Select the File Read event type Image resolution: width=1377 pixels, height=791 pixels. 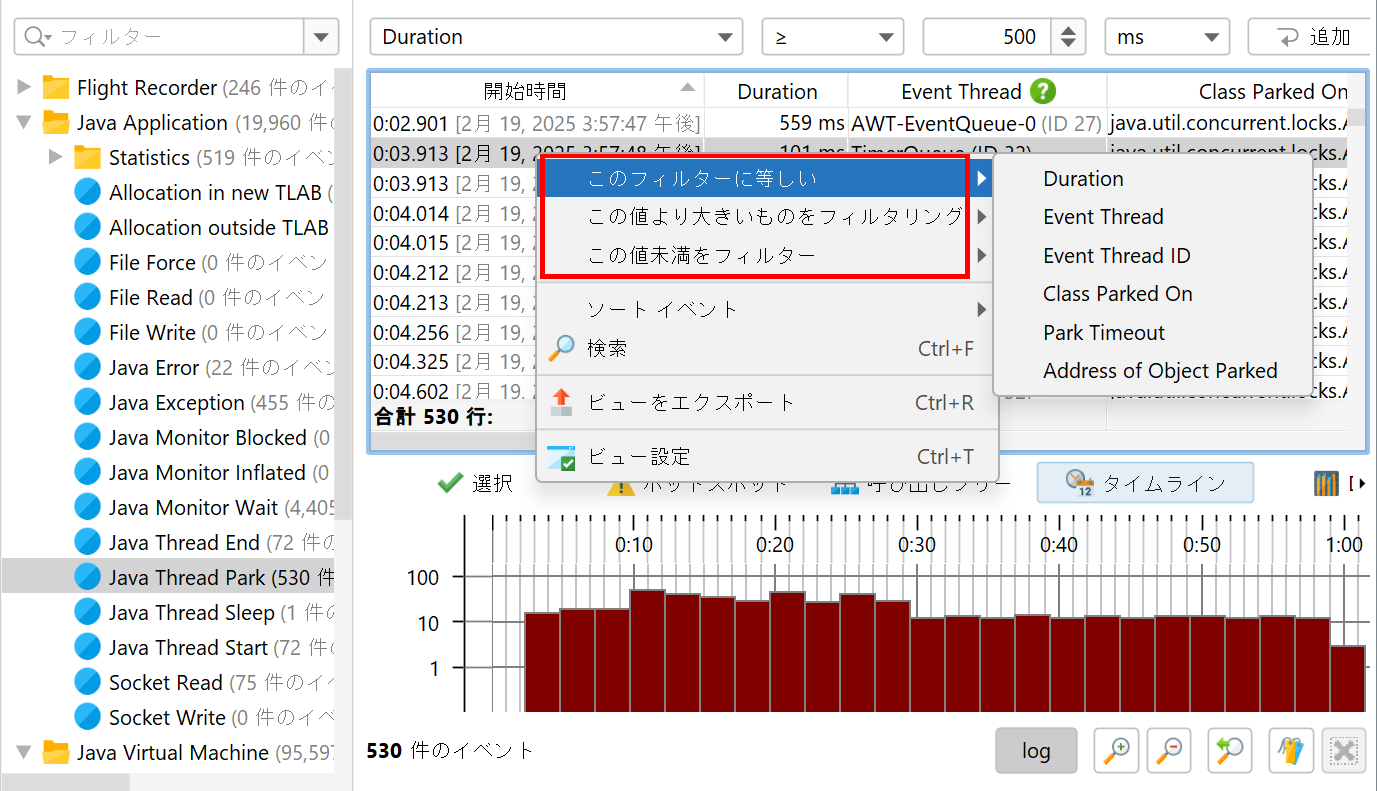click(x=204, y=298)
